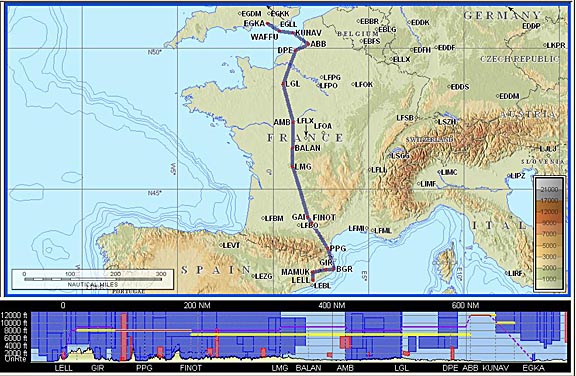Viewport: 576px width, 376px height.
Task: Click the LSZH airport symbol
Action: point(436,122)
